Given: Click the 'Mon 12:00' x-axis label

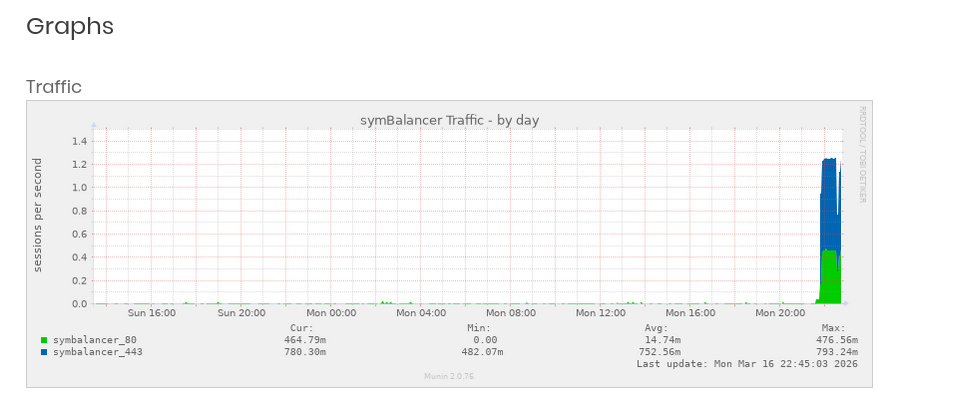Looking at the screenshot, I should [601, 313].
